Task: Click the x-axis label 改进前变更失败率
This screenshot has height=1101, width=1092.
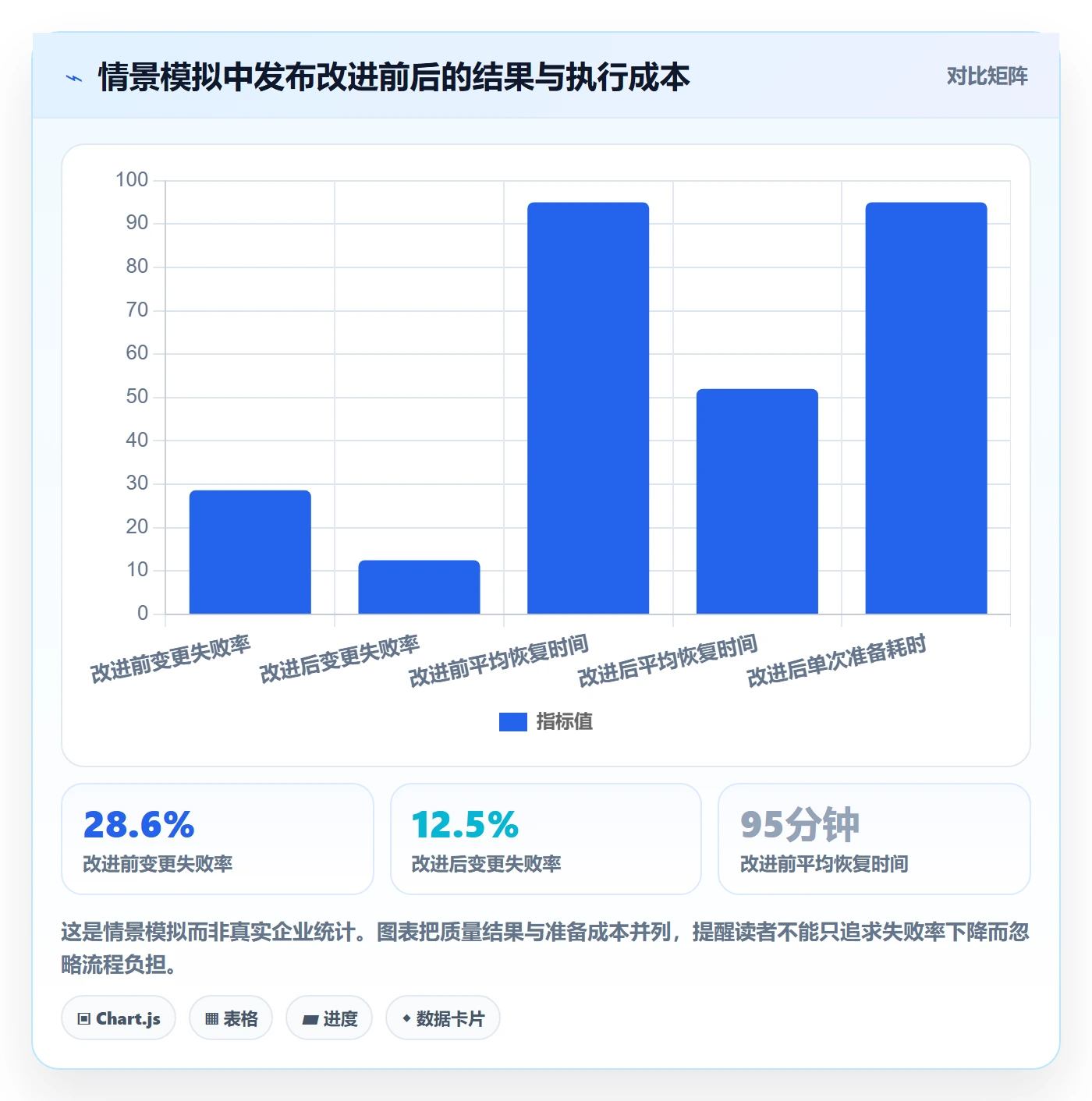Action: point(171,660)
